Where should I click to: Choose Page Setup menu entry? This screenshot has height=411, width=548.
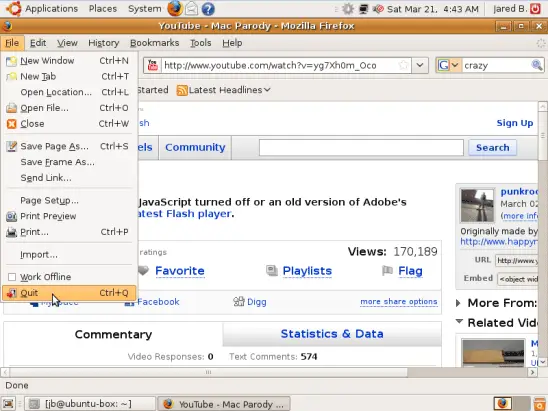click(69, 201)
